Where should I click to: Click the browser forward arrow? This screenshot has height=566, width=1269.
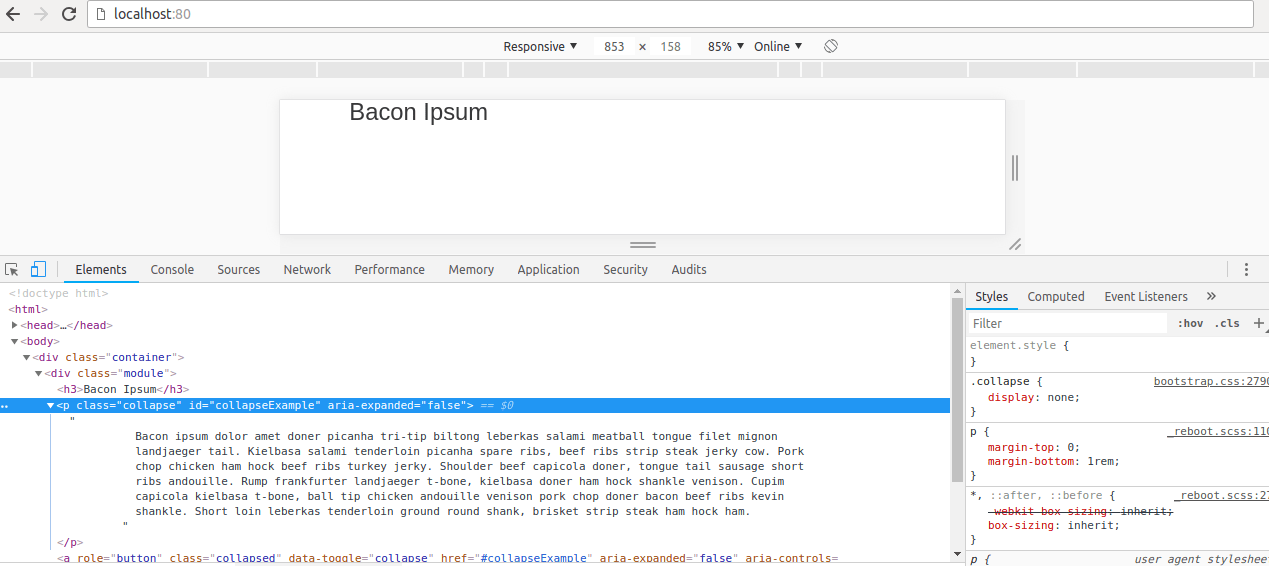[41, 14]
